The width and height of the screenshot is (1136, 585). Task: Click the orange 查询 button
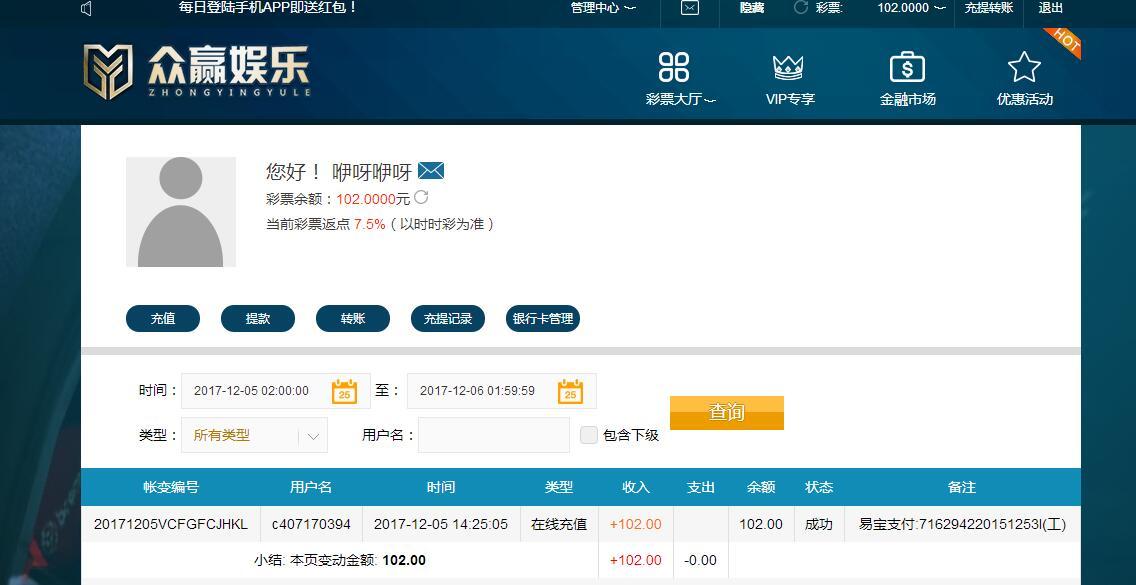tap(727, 412)
